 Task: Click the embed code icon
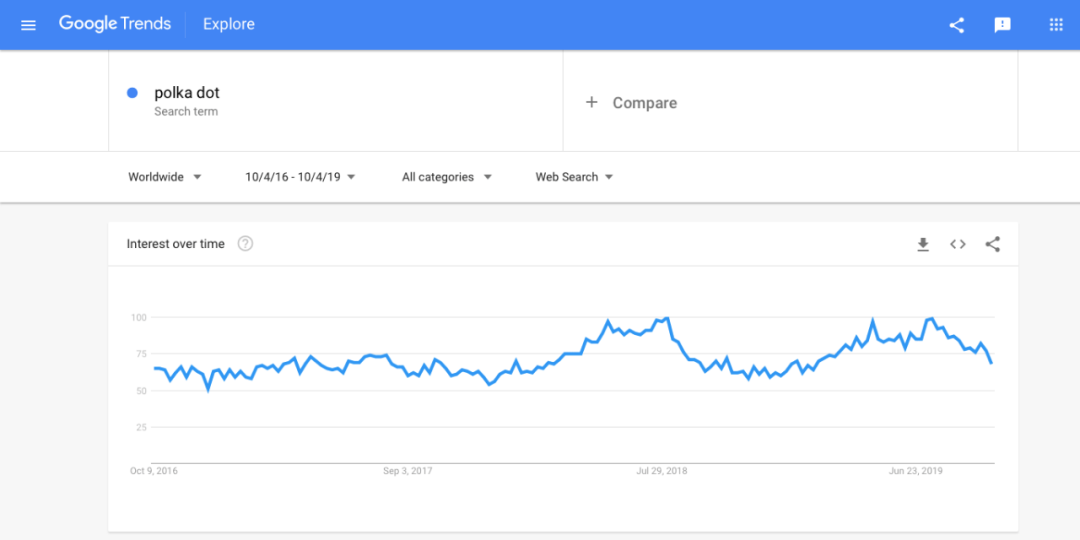pyautogui.click(x=958, y=244)
